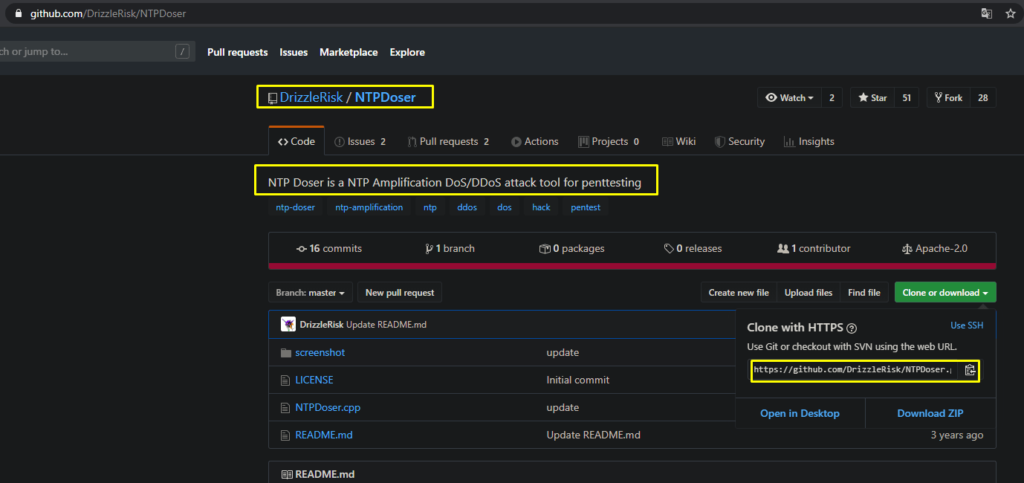Switch clone method via Use SSH
The image size is (1024, 483).
pyautogui.click(x=967, y=325)
